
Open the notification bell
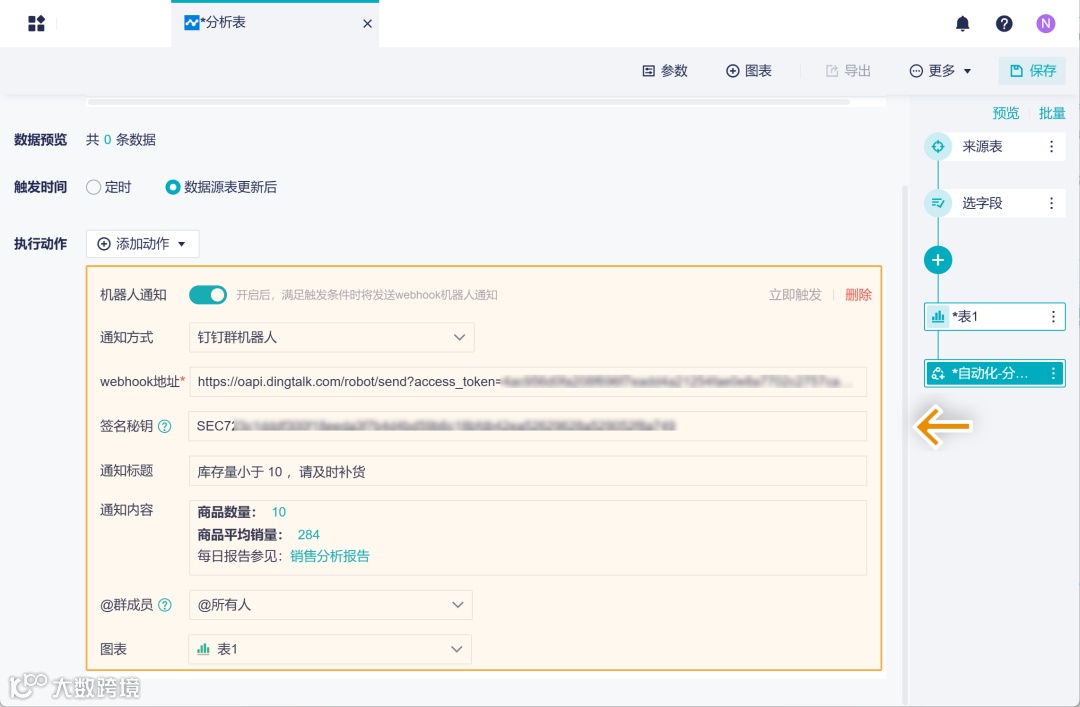pos(962,23)
